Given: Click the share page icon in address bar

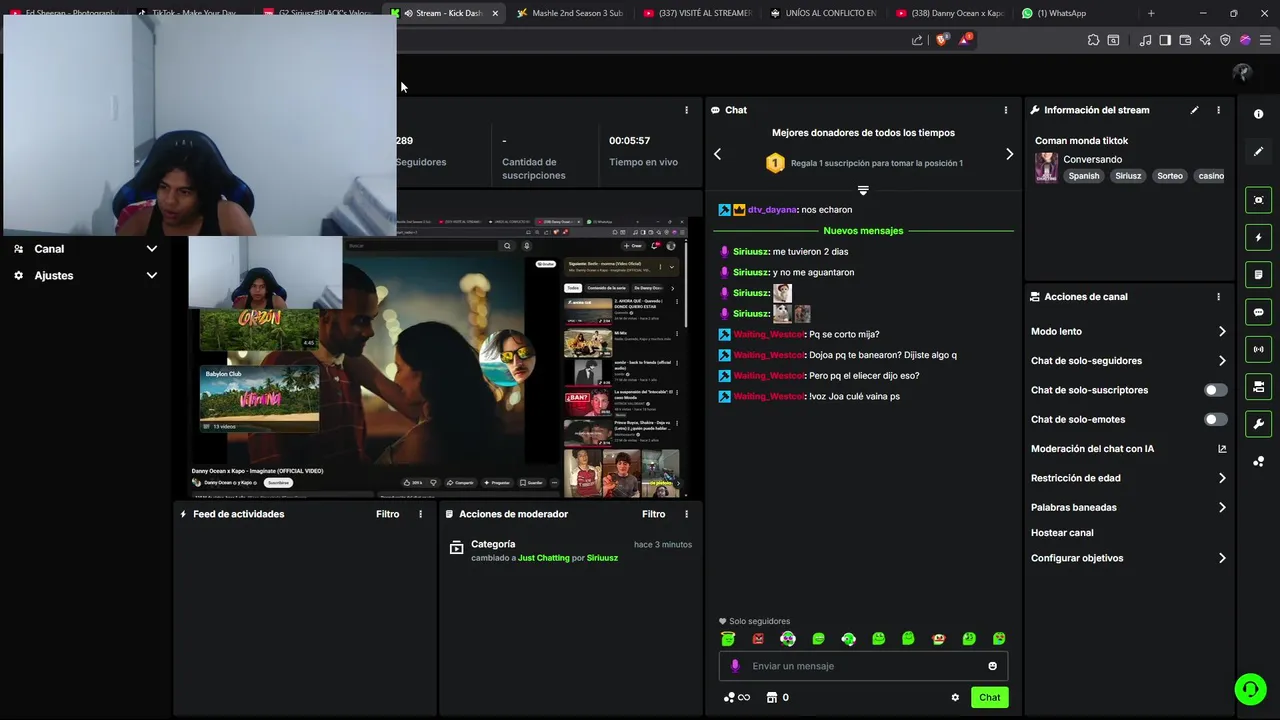Looking at the screenshot, I should coord(917,40).
